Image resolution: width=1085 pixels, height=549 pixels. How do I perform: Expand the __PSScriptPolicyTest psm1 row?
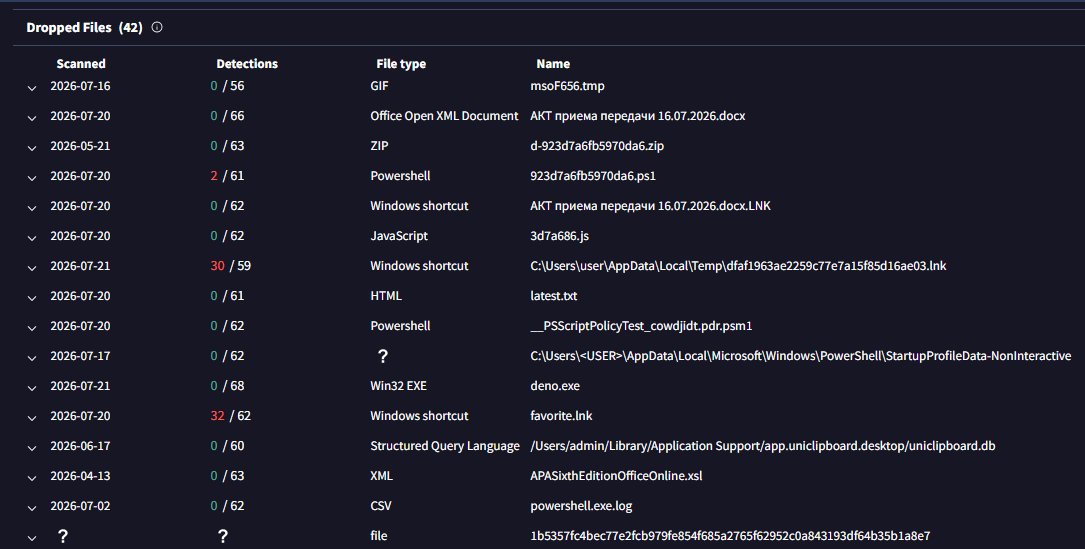point(32,327)
